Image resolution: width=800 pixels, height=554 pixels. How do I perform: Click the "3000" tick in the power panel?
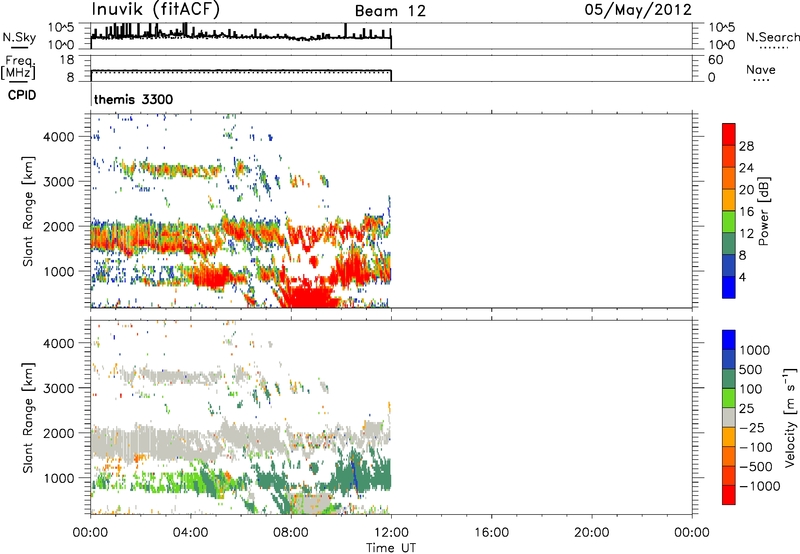pos(59,182)
